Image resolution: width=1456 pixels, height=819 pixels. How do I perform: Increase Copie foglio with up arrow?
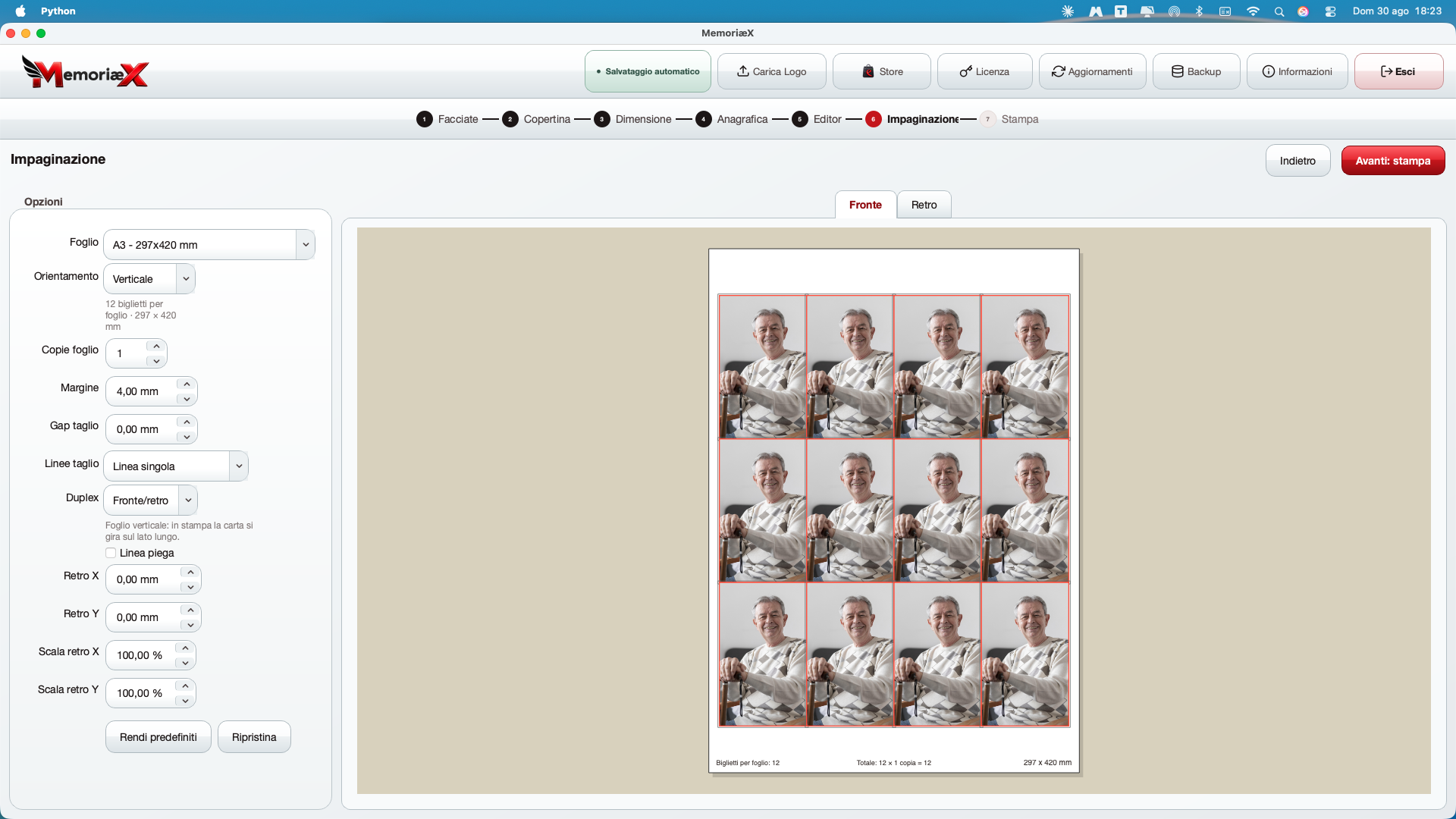(156, 347)
